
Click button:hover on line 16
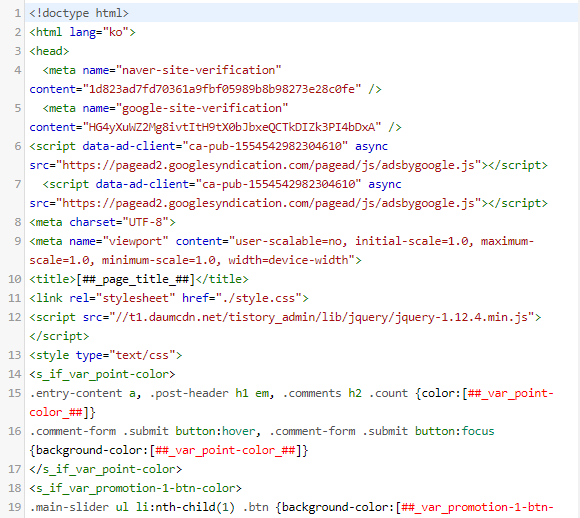[215, 431]
